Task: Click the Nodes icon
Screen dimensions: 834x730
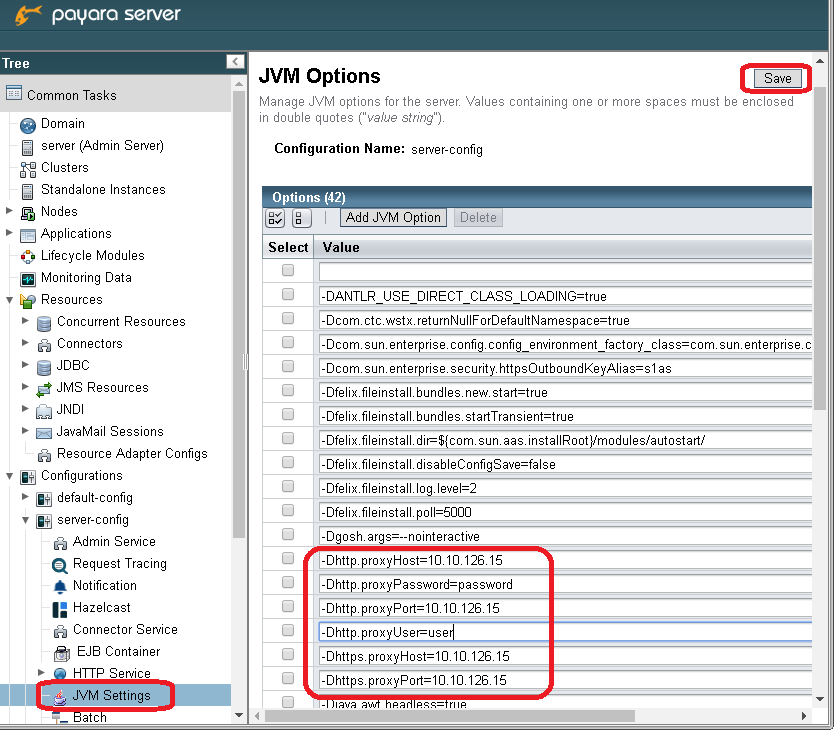Action: point(28,213)
